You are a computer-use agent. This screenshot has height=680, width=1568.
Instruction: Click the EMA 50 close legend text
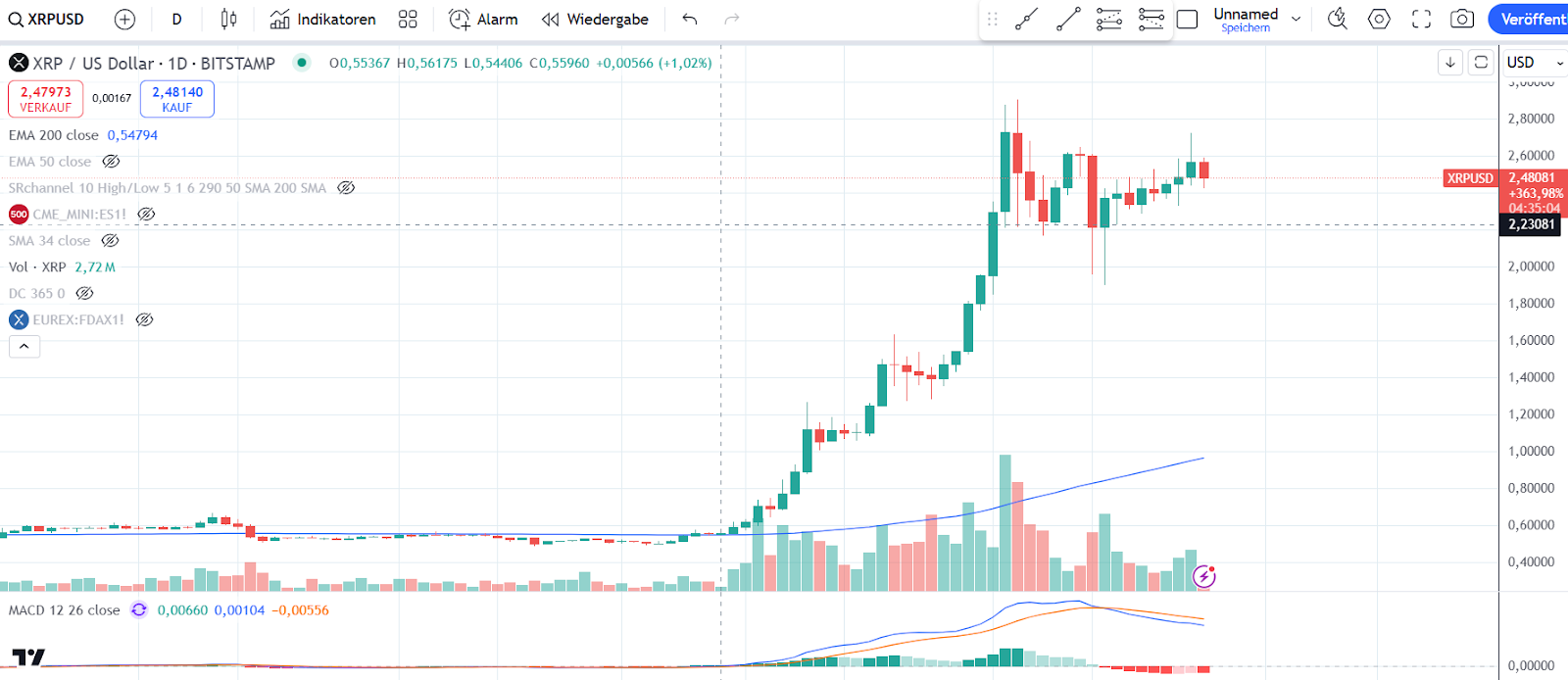(50, 162)
